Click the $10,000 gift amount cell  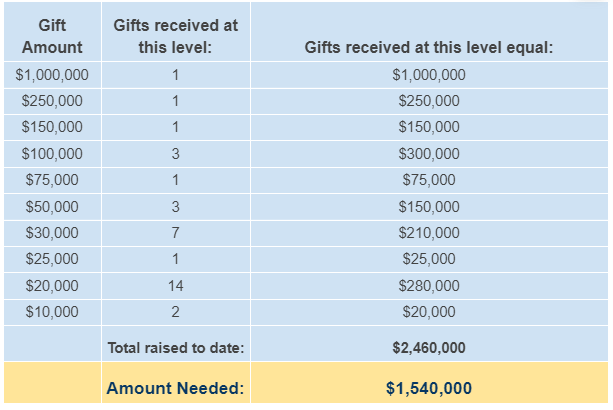tap(52, 312)
